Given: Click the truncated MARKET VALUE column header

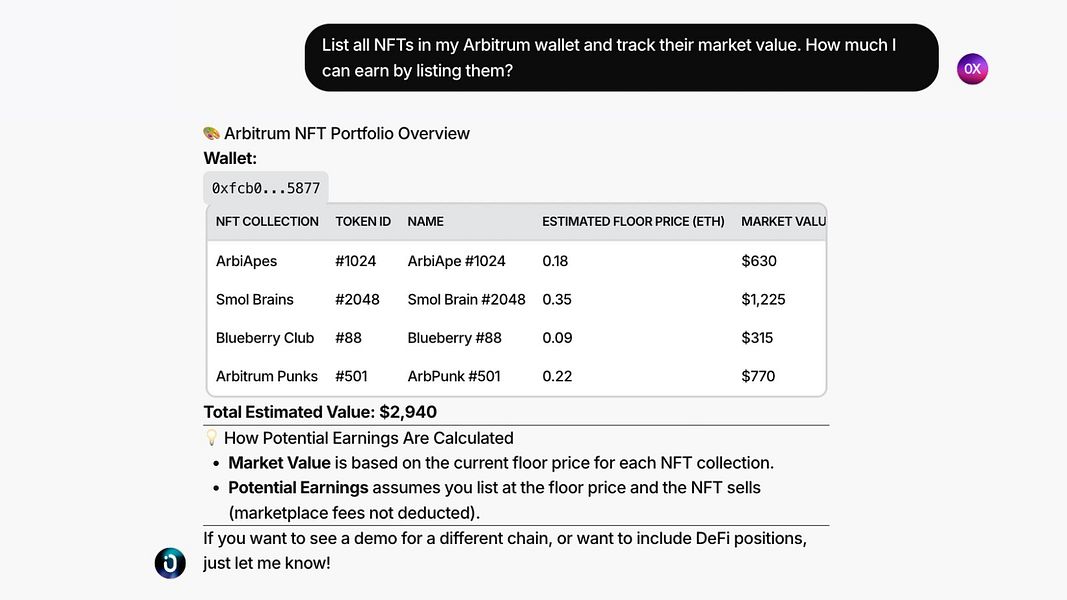Looking at the screenshot, I should [x=783, y=221].
